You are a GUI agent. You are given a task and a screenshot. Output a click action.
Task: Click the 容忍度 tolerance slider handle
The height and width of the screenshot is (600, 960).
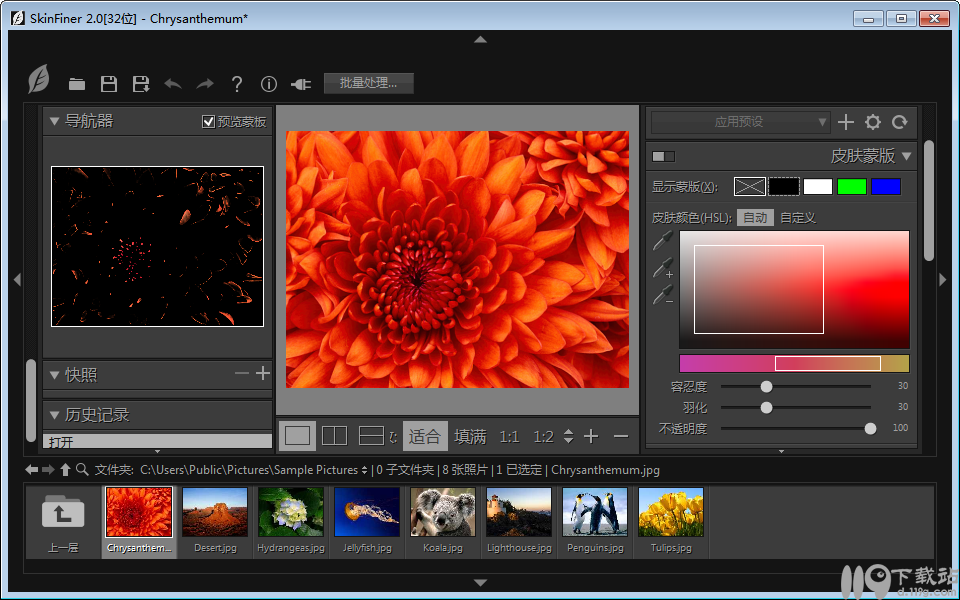pyautogui.click(x=767, y=386)
